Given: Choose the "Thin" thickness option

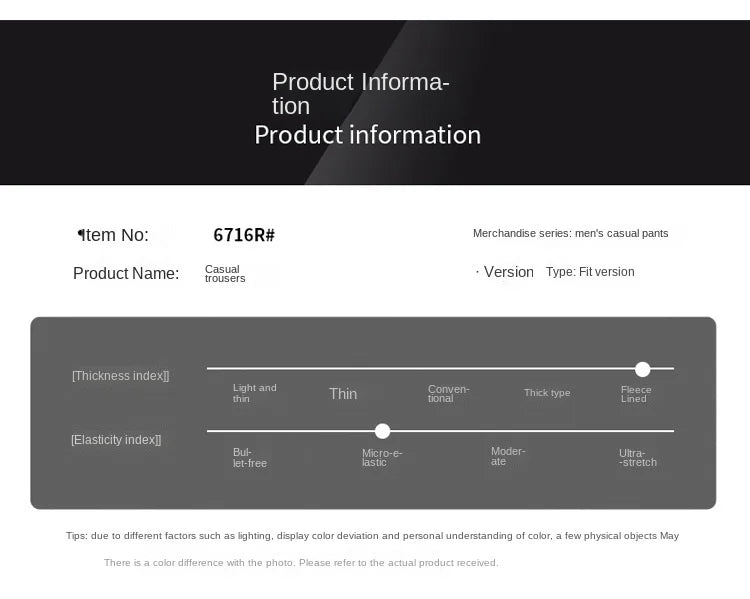Looking at the screenshot, I should point(343,394).
